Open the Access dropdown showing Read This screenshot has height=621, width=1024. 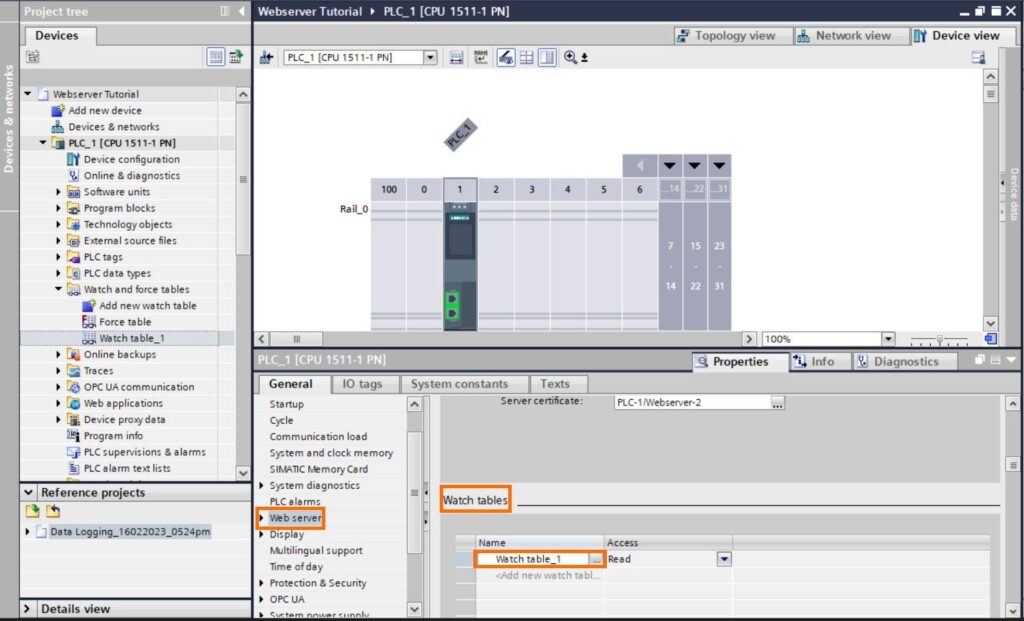click(x=724, y=560)
